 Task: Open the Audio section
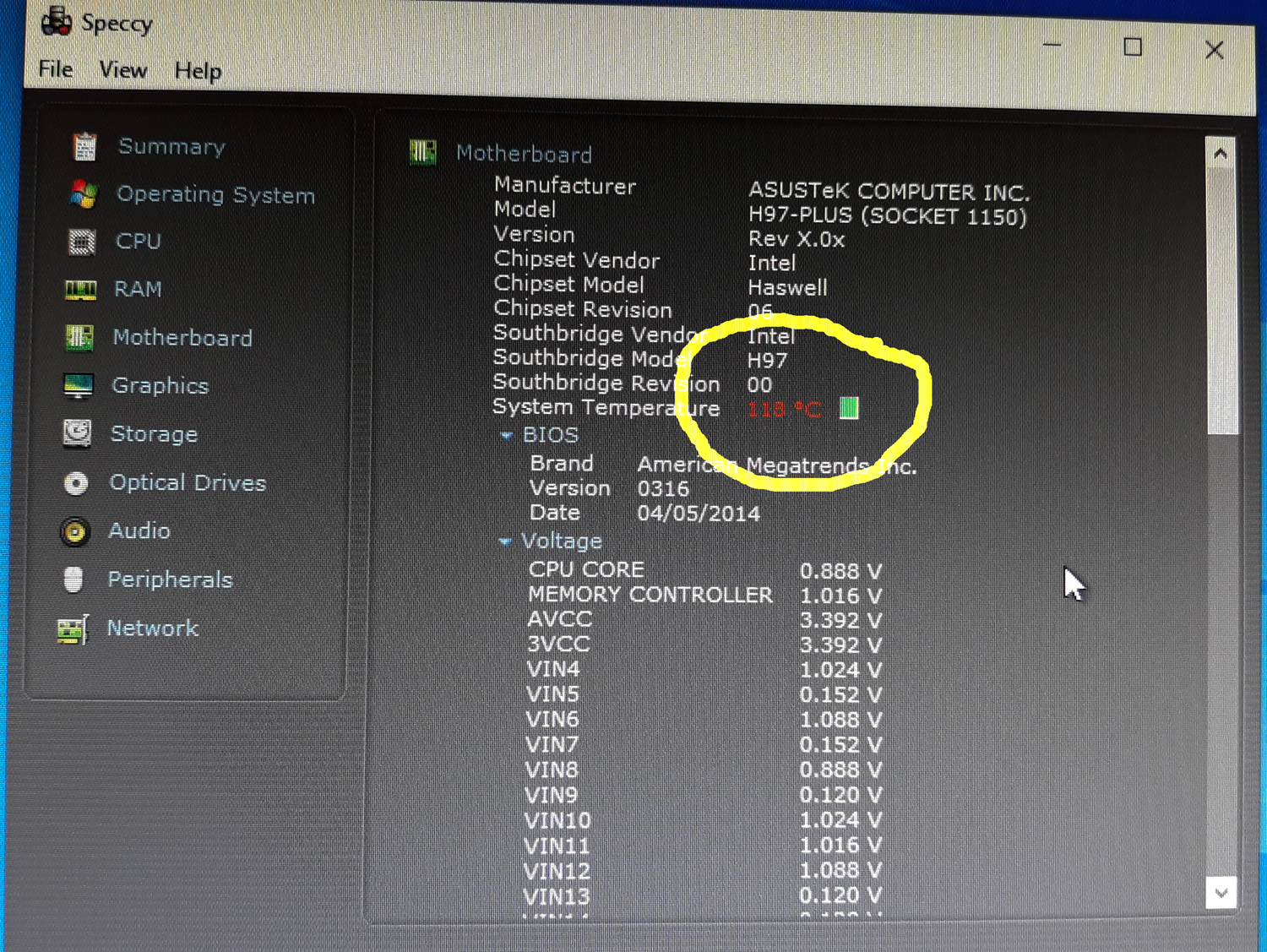(139, 530)
